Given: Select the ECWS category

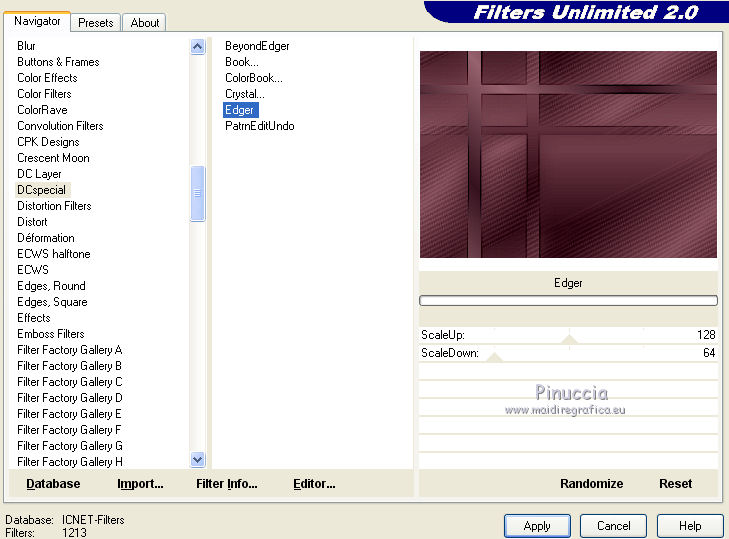Looking at the screenshot, I should tap(33, 270).
